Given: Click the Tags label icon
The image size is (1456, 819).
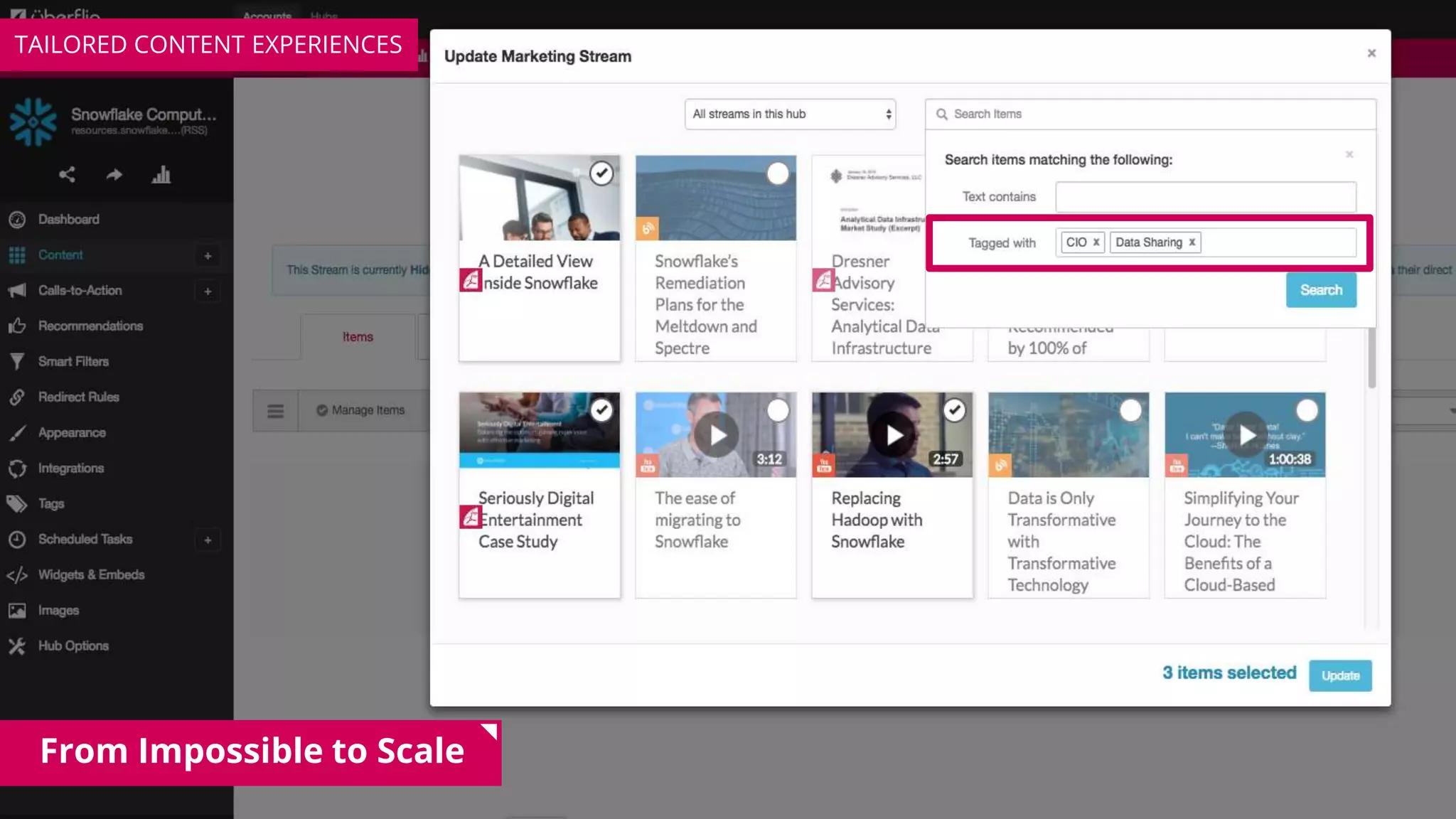Looking at the screenshot, I should click(17, 503).
